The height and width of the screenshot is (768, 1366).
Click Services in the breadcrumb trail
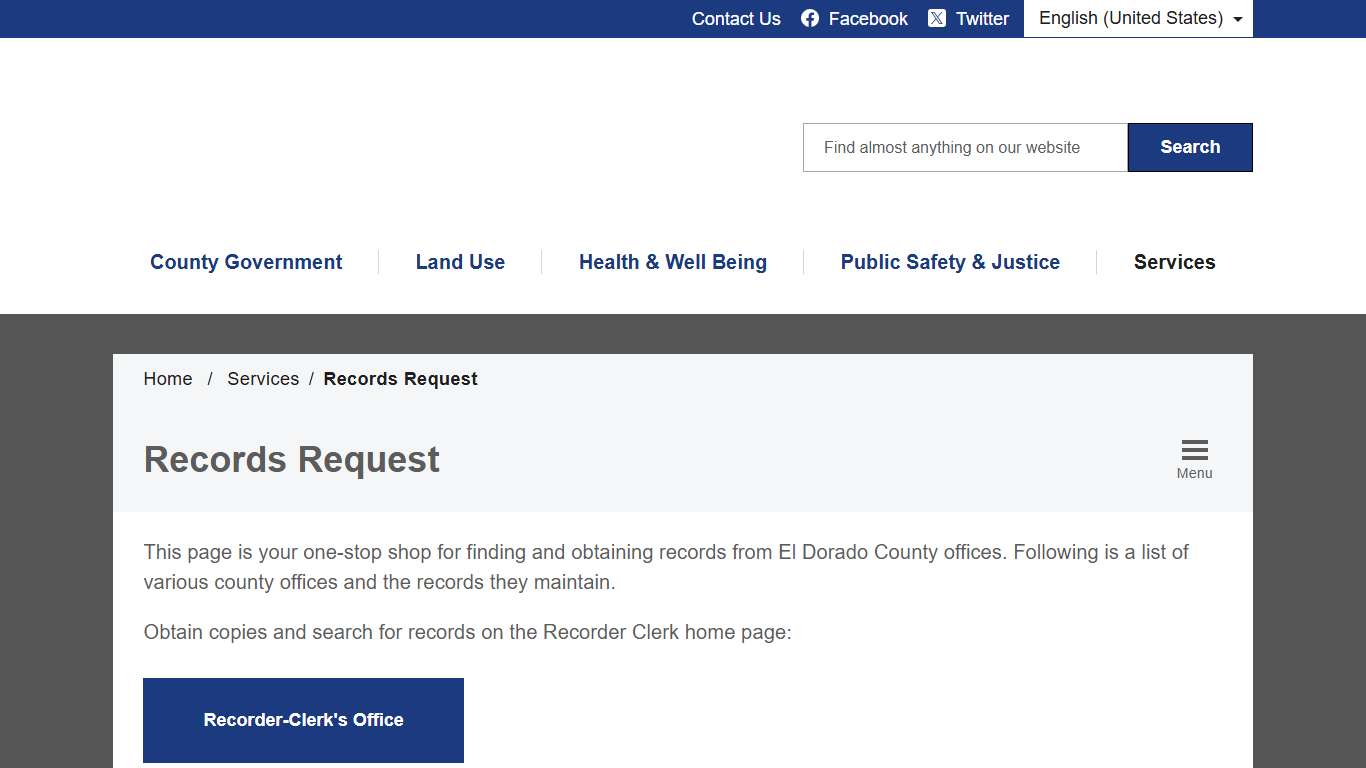(x=263, y=379)
